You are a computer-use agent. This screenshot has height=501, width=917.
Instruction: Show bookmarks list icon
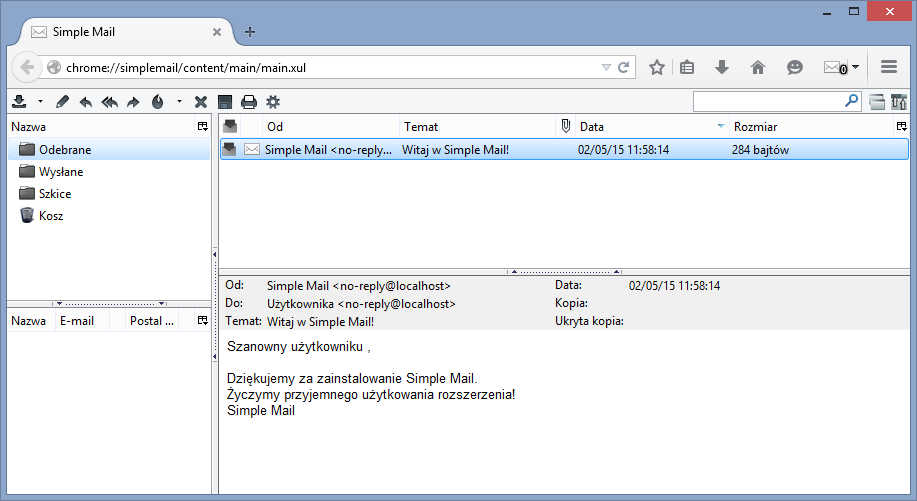(x=687, y=67)
